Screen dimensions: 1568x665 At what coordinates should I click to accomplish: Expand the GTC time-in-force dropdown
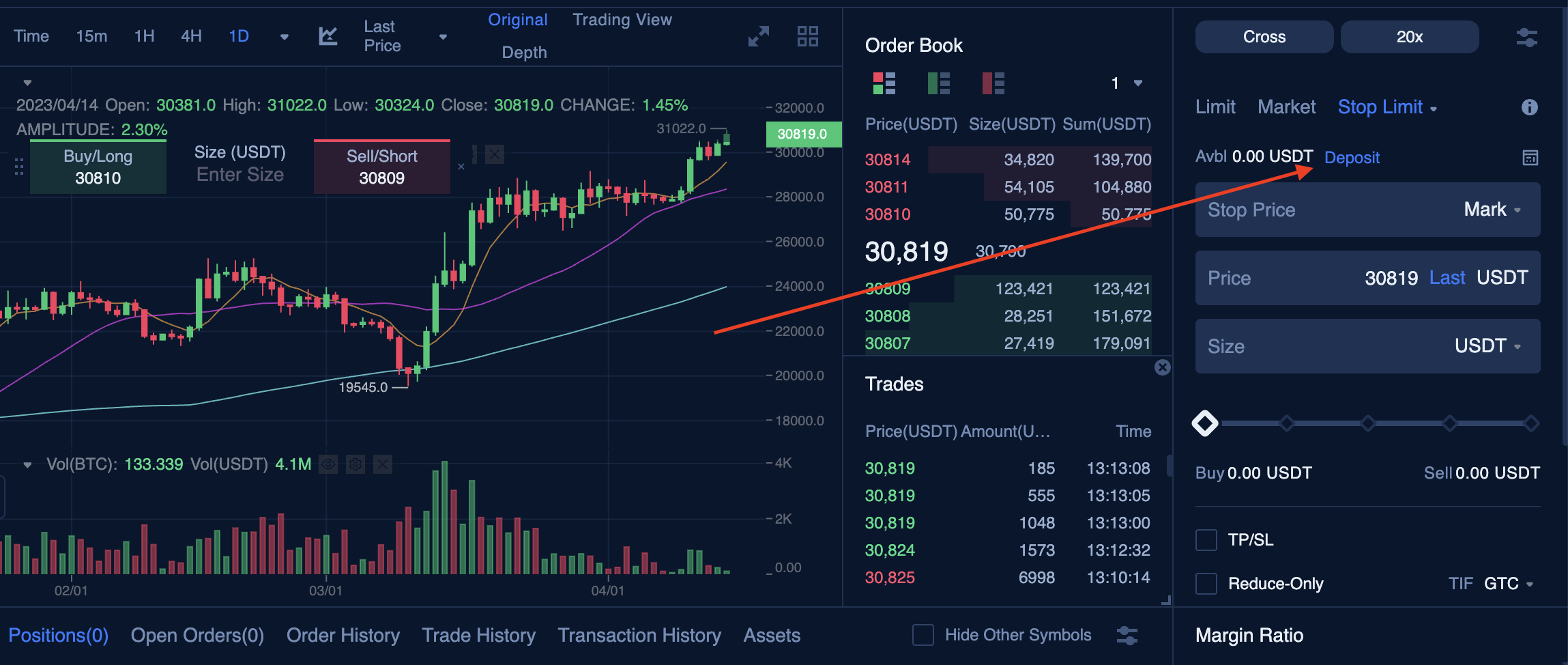click(x=1509, y=584)
